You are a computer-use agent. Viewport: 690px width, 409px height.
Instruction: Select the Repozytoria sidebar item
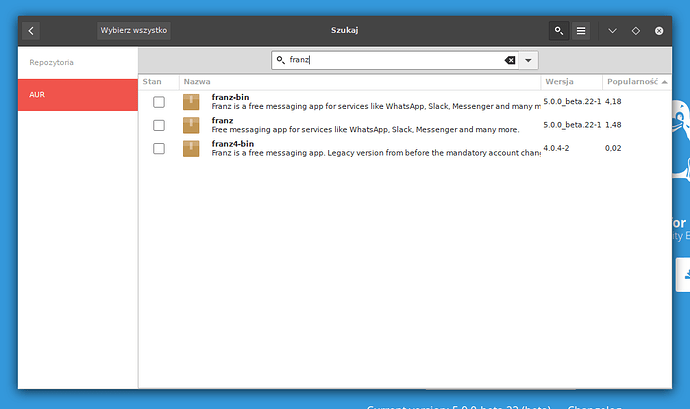coord(77,63)
